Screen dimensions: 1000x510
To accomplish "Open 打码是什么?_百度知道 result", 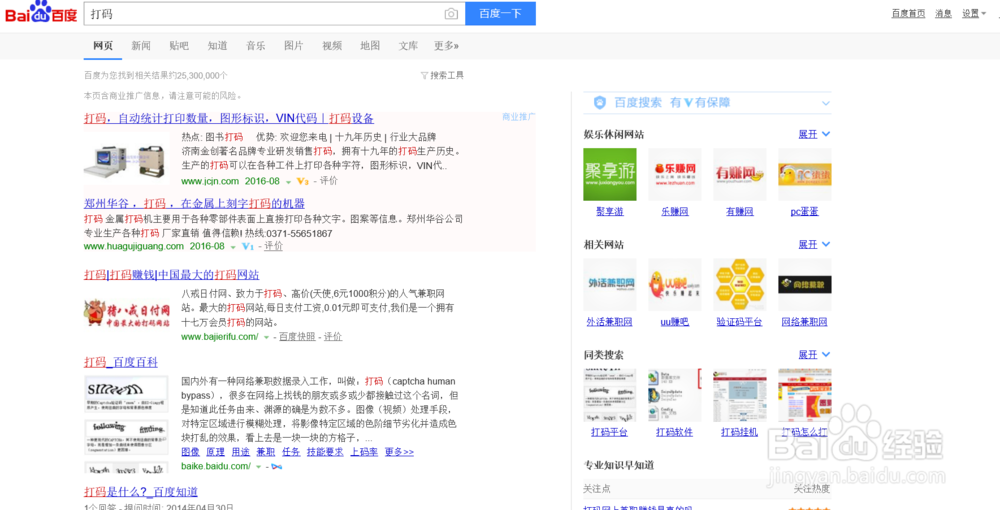I will coord(141,492).
